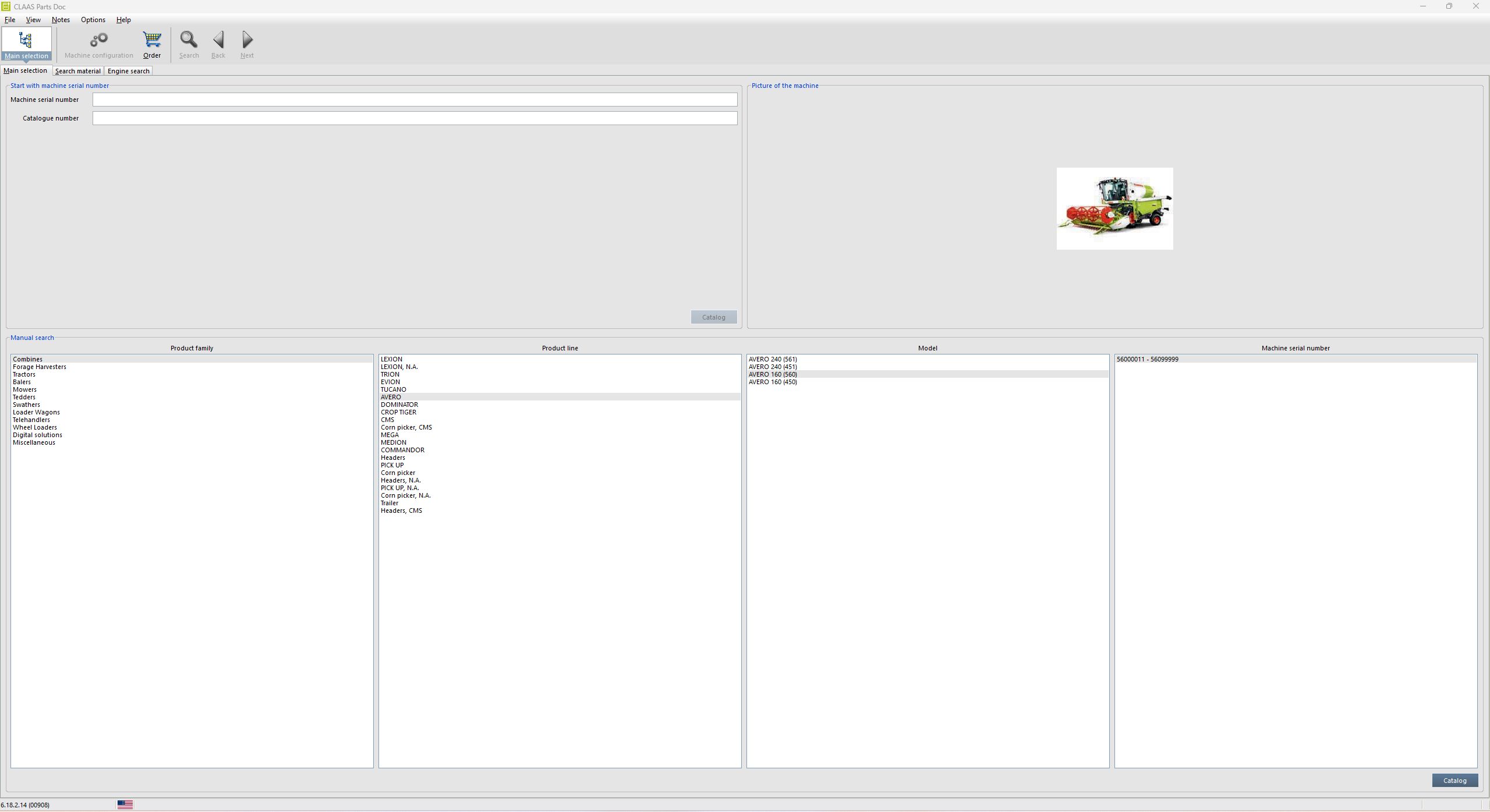Select Combines in Product family list
This screenshot has width=1490, height=812.
27,359
